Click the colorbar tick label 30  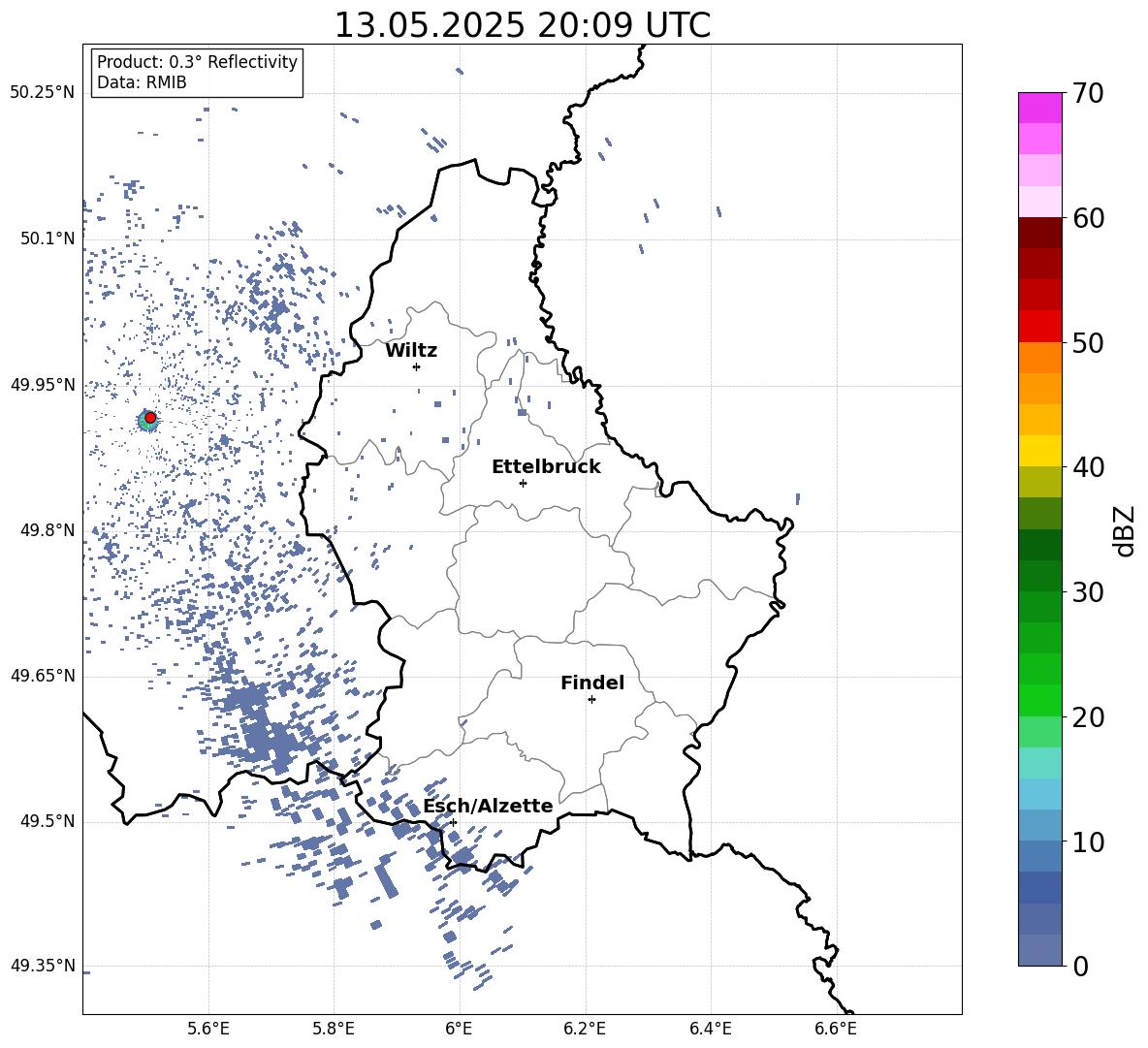(x=1088, y=592)
